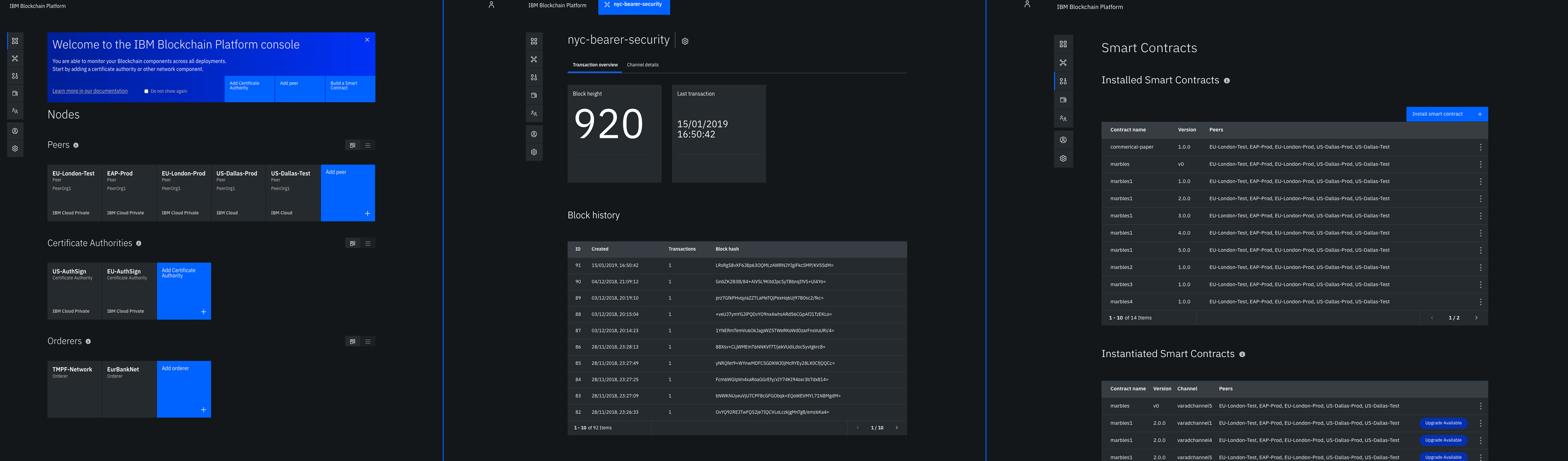Go to next page of Block history
1568x461 pixels.
click(x=897, y=428)
